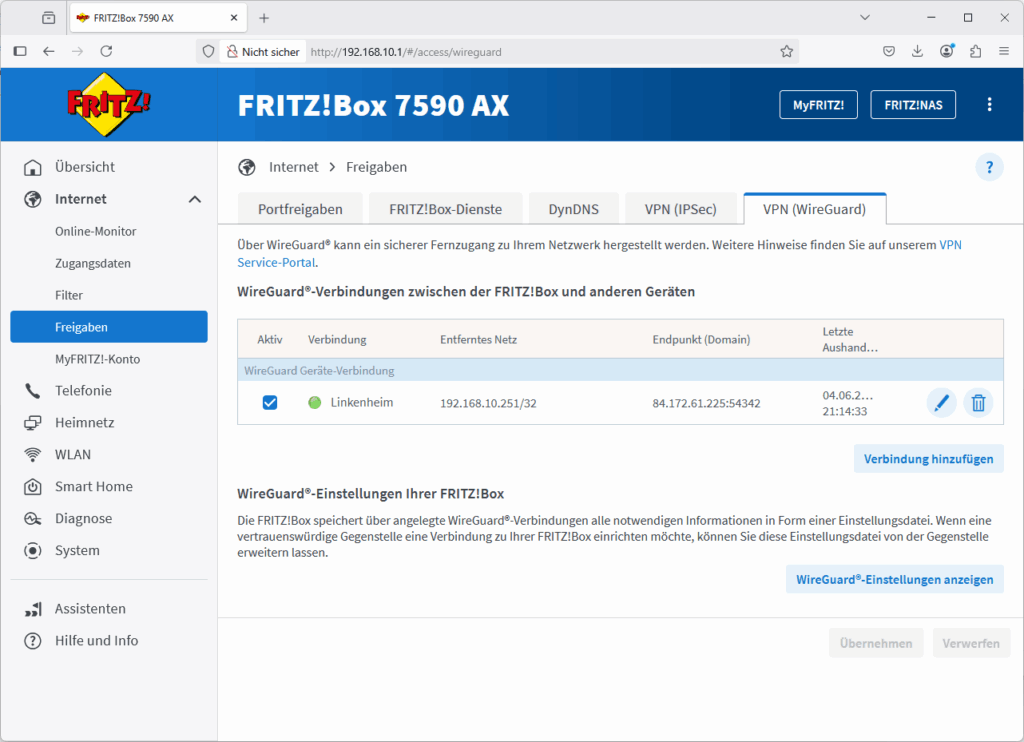
Task: Click the Telefonie phone icon
Action: (33, 391)
